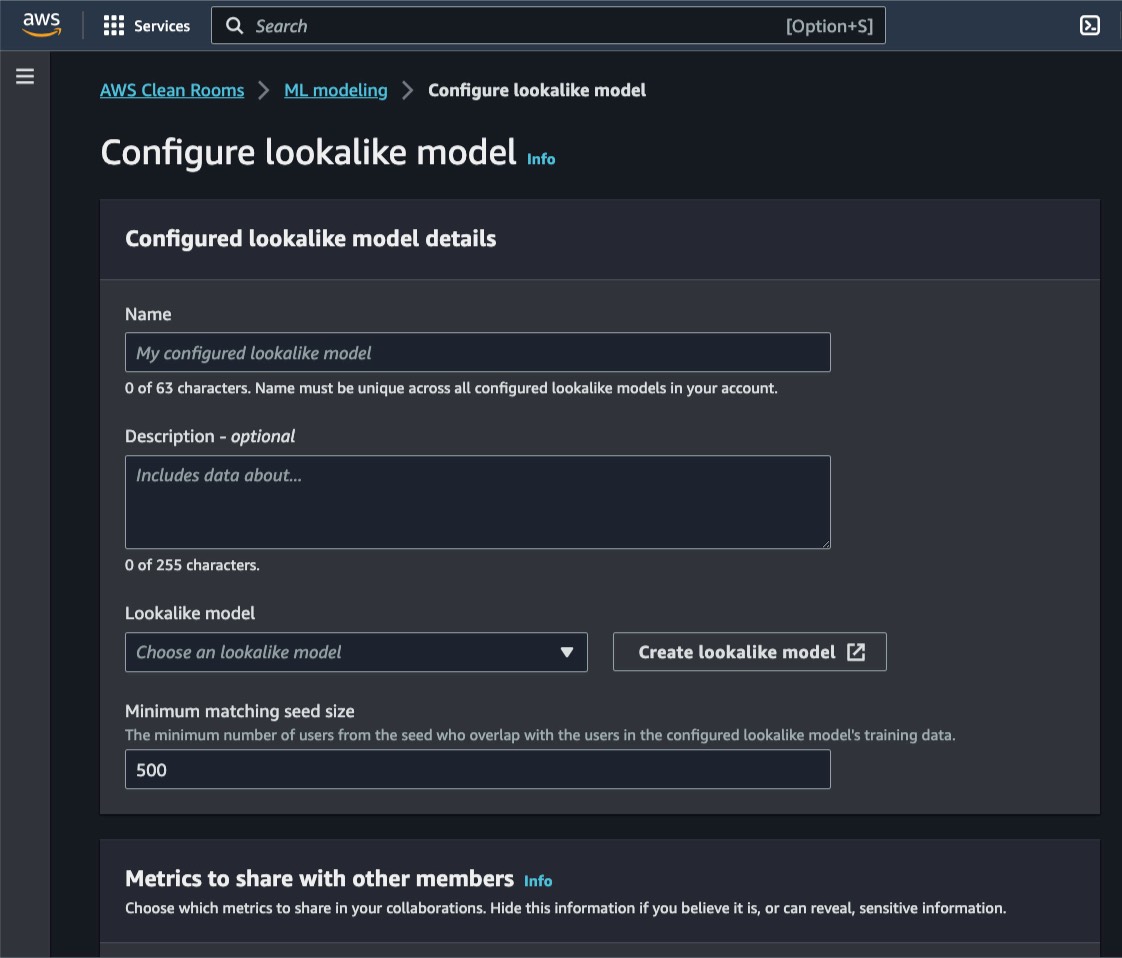1122x958 pixels.
Task: Click the Description optional text area
Action: coord(477,502)
